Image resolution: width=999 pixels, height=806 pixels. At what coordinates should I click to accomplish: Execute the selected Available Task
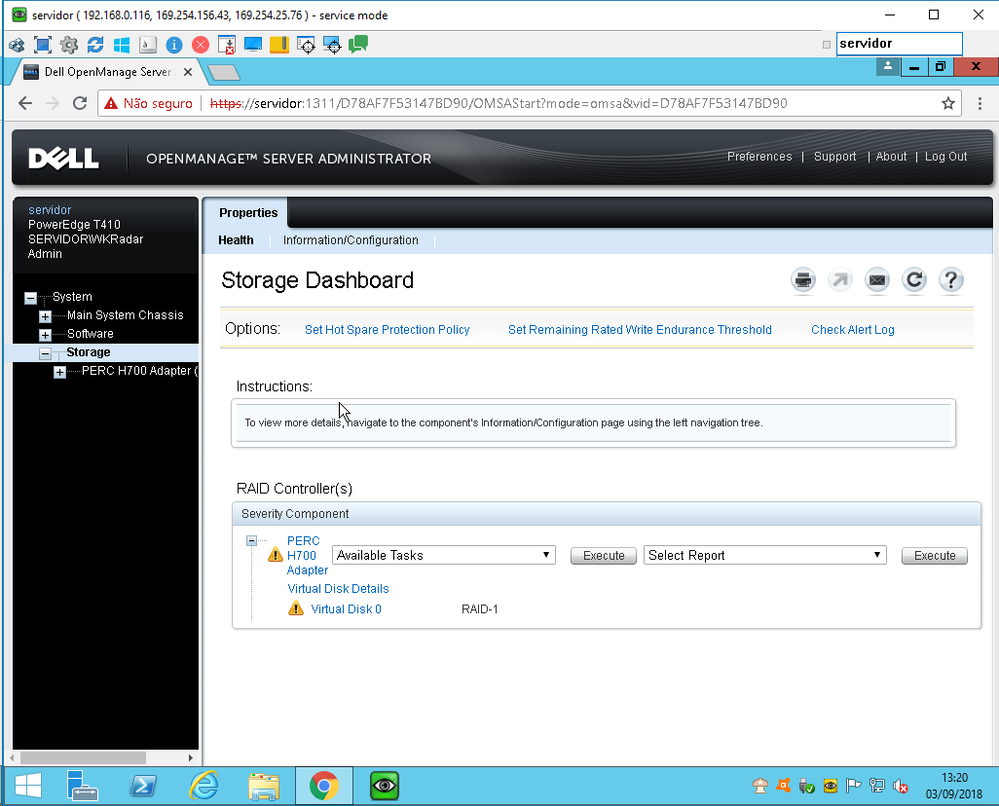coord(603,556)
